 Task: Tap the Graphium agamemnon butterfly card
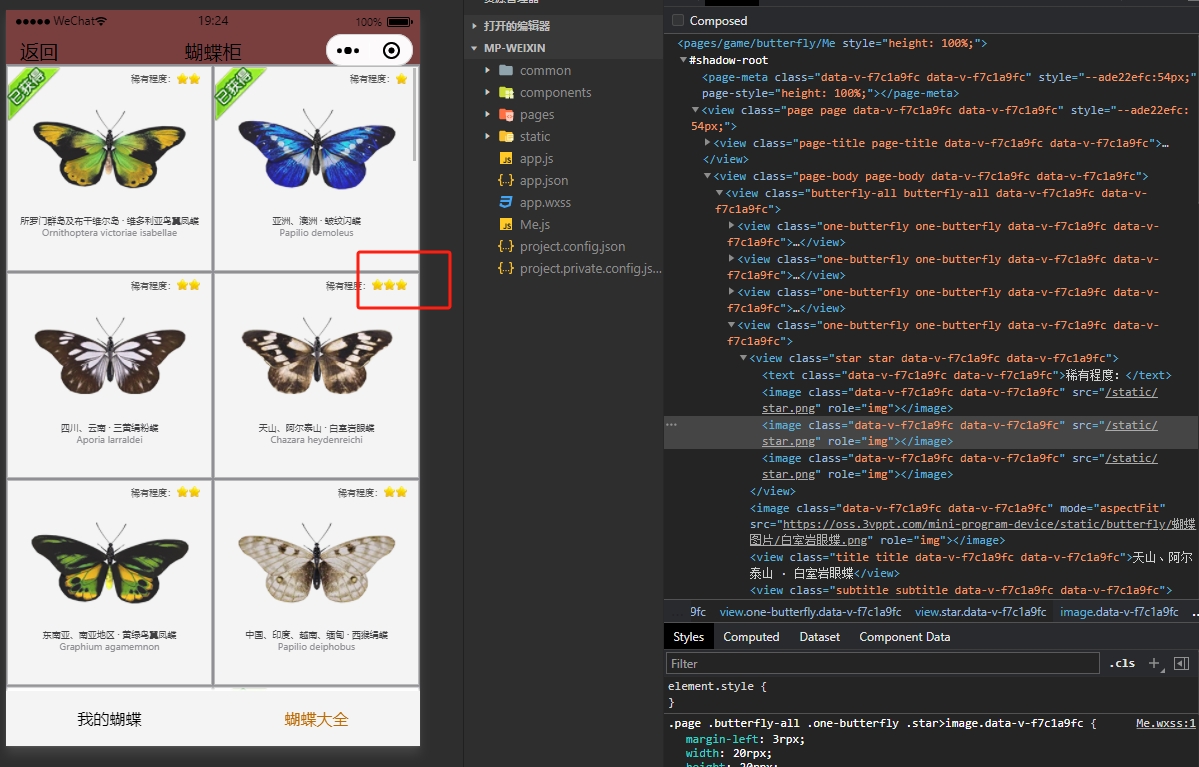109,583
